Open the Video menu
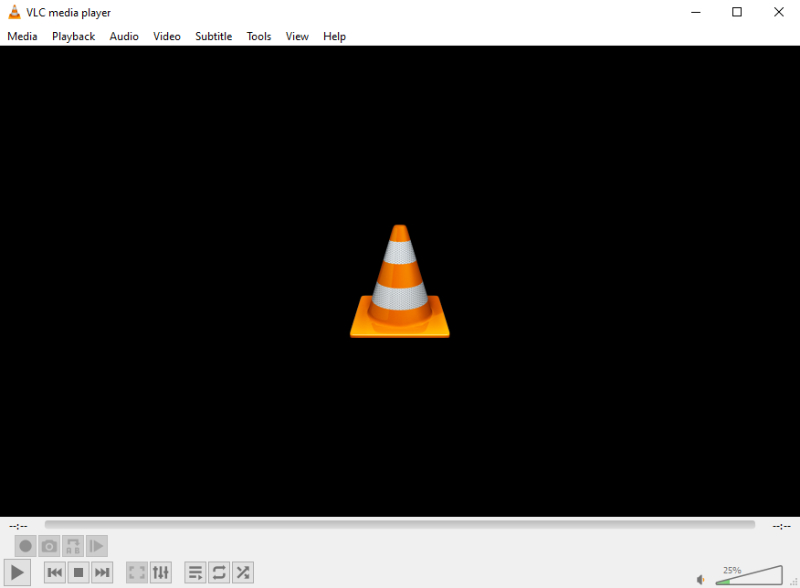The width and height of the screenshot is (800, 588). click(x=167, y=36)
